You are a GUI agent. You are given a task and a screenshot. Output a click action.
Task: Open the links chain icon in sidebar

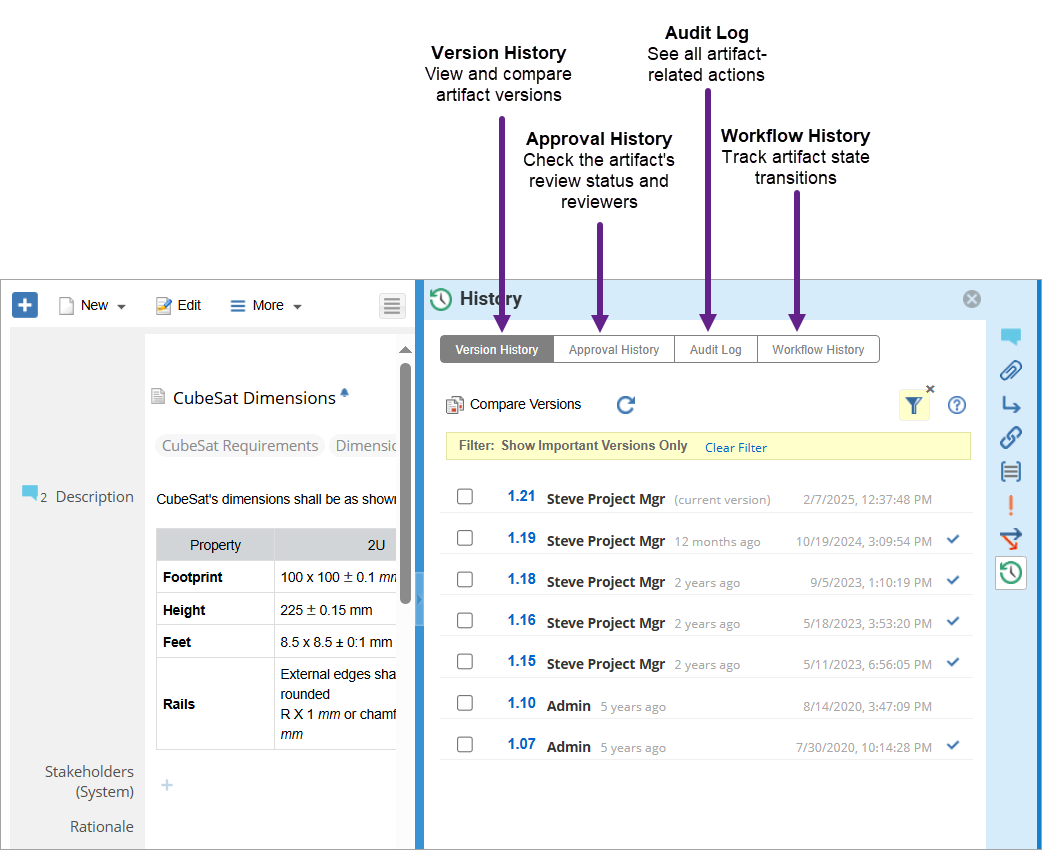[1011, 438]
